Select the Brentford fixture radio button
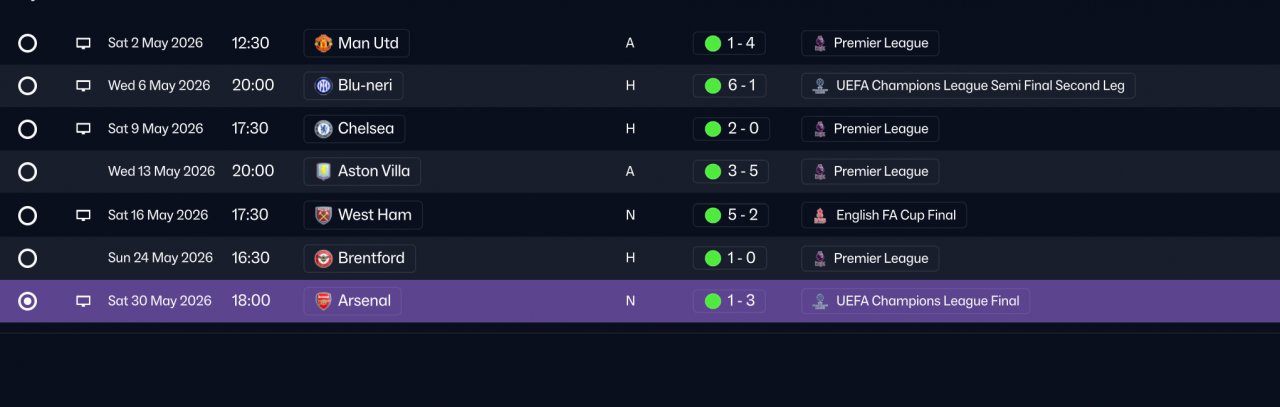Image resolution: width=1280 pixels, height=407 pixels. pyautogui.click(x=28, y=258)
